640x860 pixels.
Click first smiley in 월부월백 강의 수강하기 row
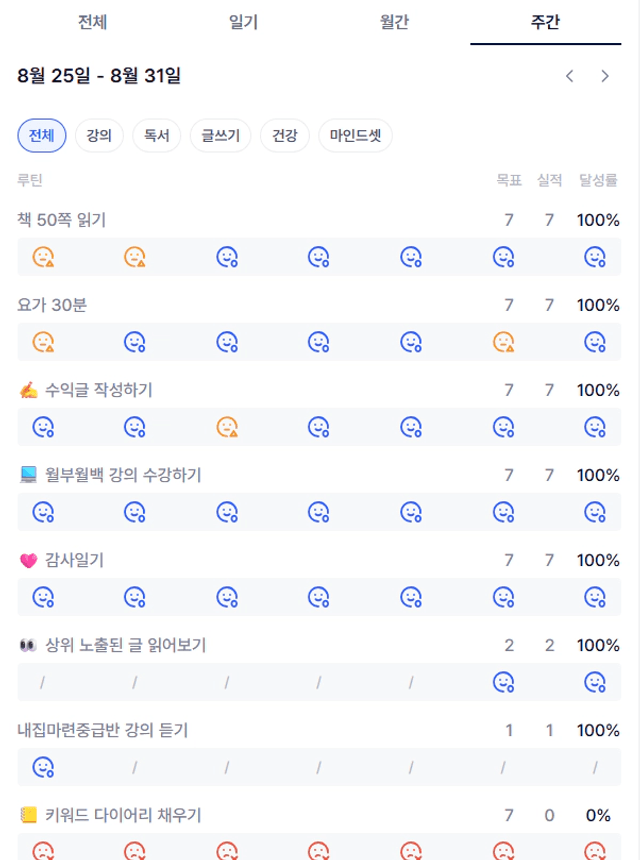click(x=43, y=512)
